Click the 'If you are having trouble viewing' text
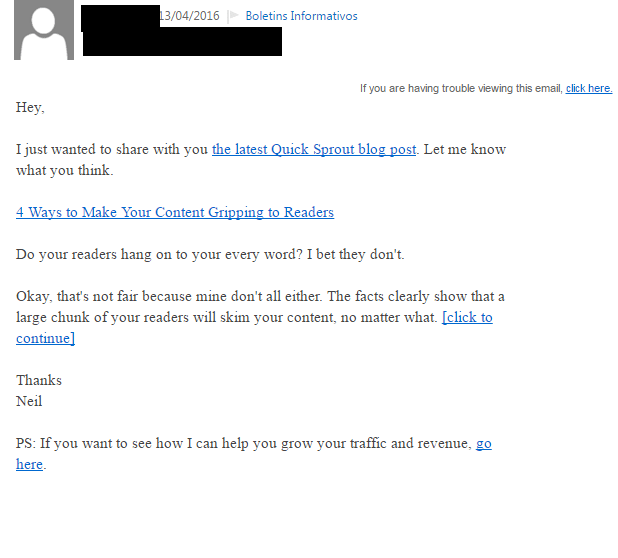 [x=461, y=88]
